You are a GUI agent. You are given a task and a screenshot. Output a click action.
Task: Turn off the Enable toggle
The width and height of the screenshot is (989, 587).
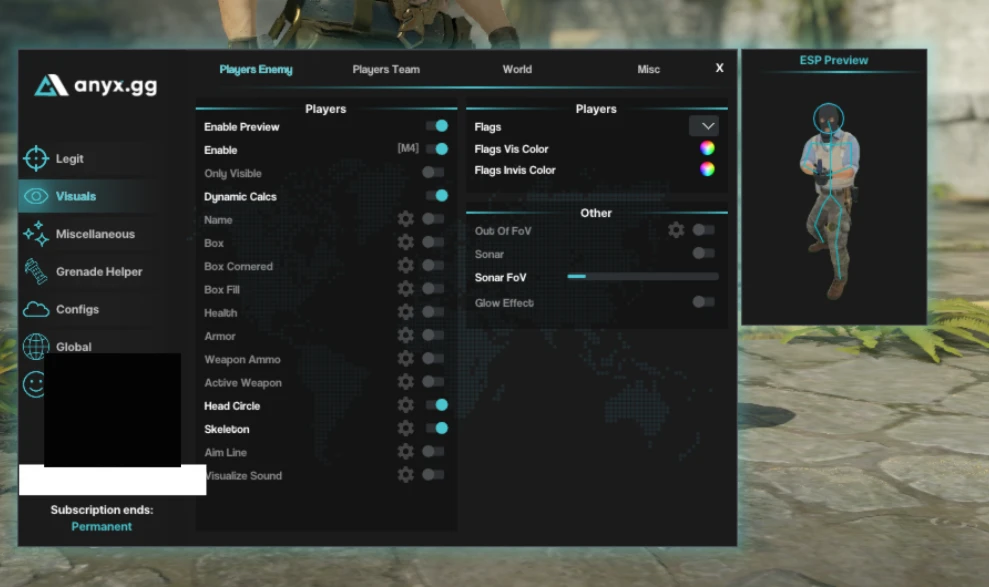tap(436, 149)
